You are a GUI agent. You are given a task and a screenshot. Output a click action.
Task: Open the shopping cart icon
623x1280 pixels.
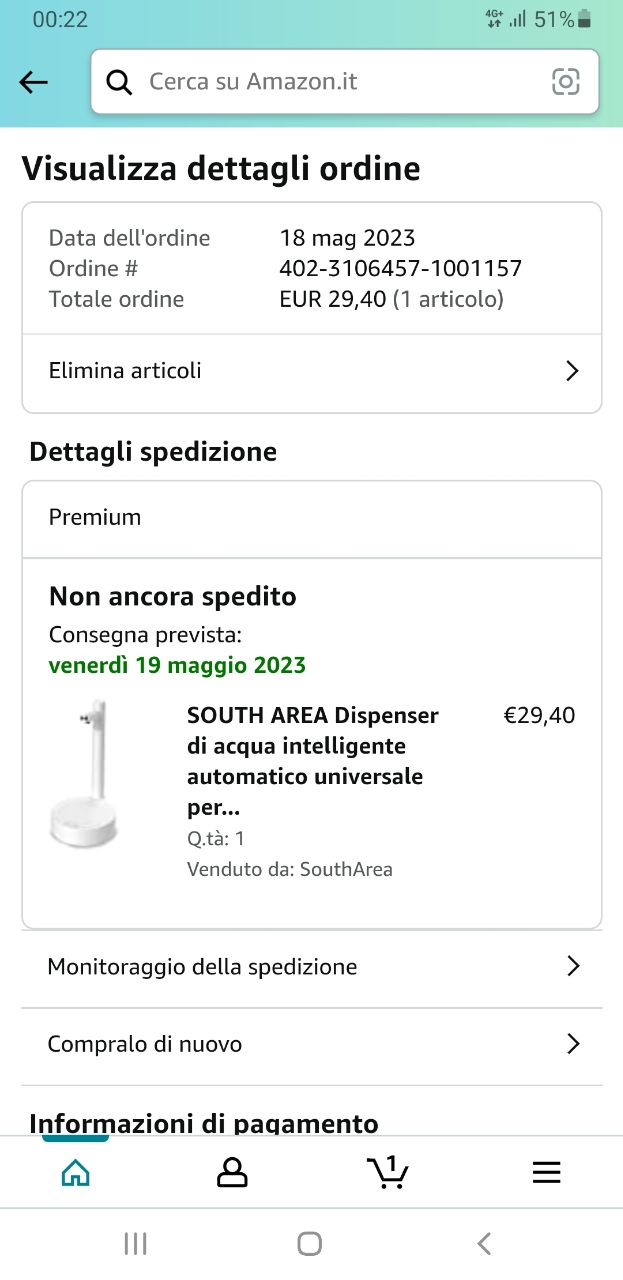(x=388, y=1172)
